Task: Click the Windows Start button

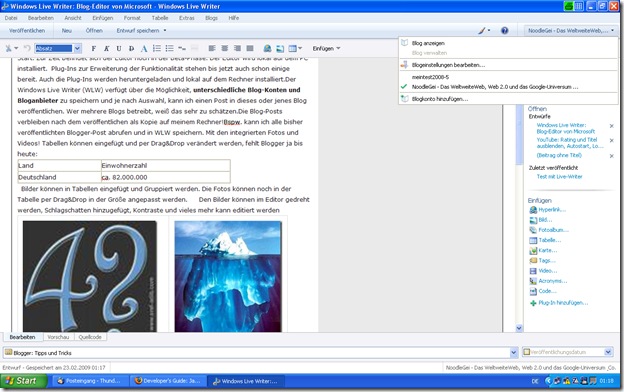Action: [24, 381]
